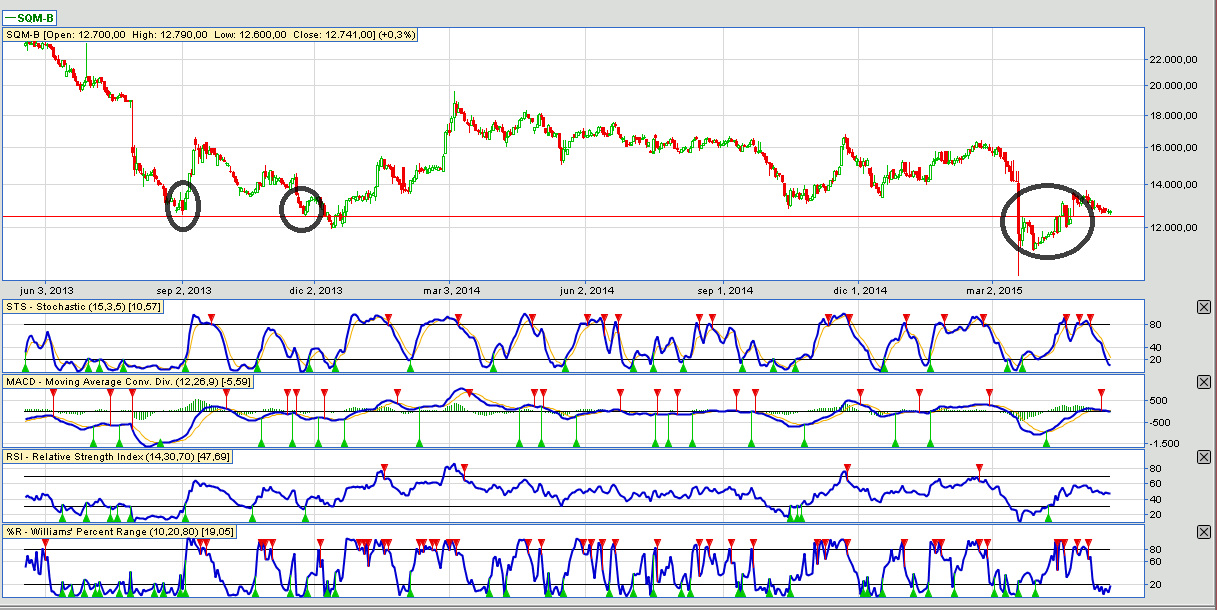Click the RSI (14,30,70) panel title
This screenshot has height=610, width=1217.
[104, 457]
